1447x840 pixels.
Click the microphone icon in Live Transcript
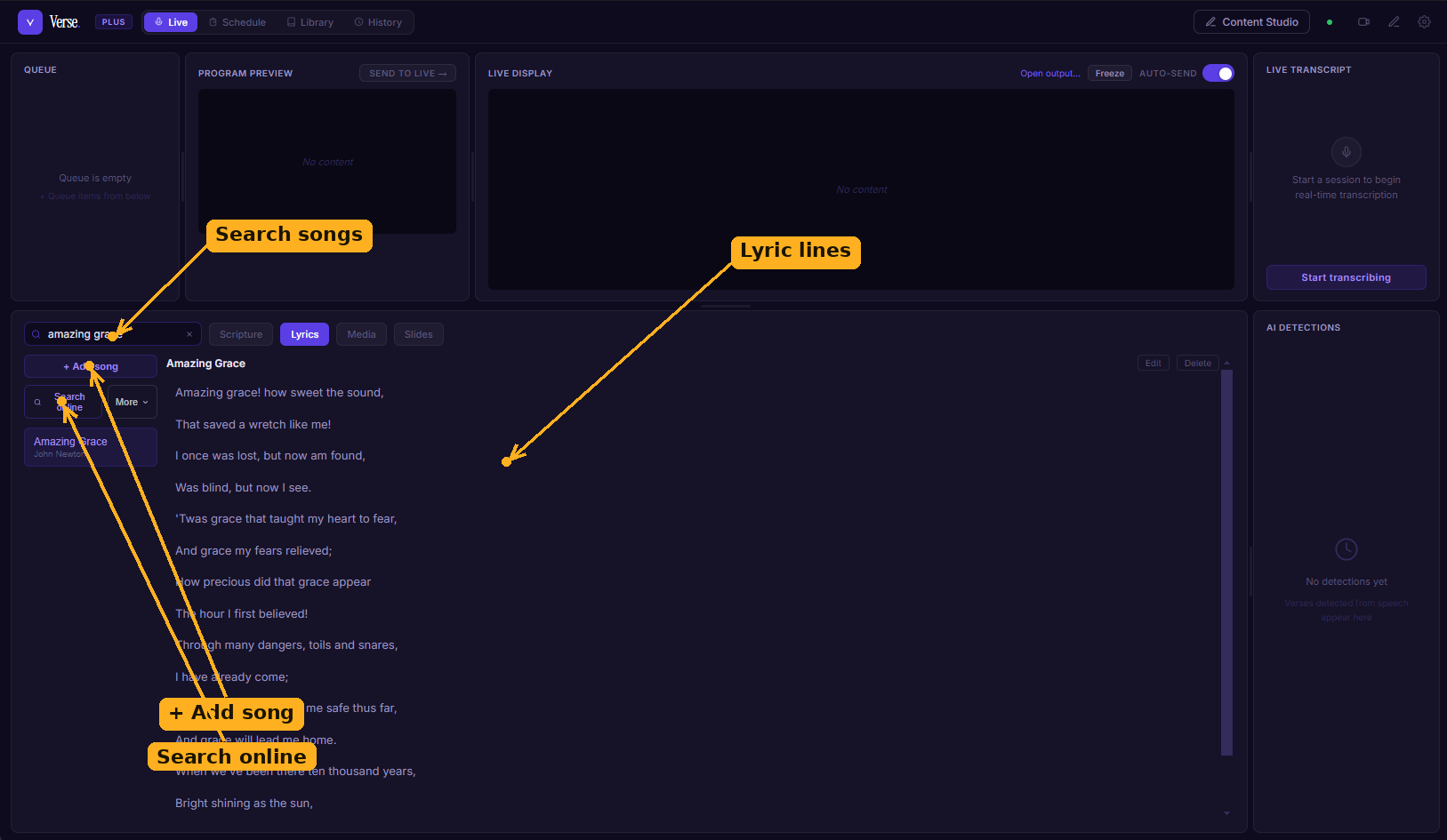click(1347, 152)
